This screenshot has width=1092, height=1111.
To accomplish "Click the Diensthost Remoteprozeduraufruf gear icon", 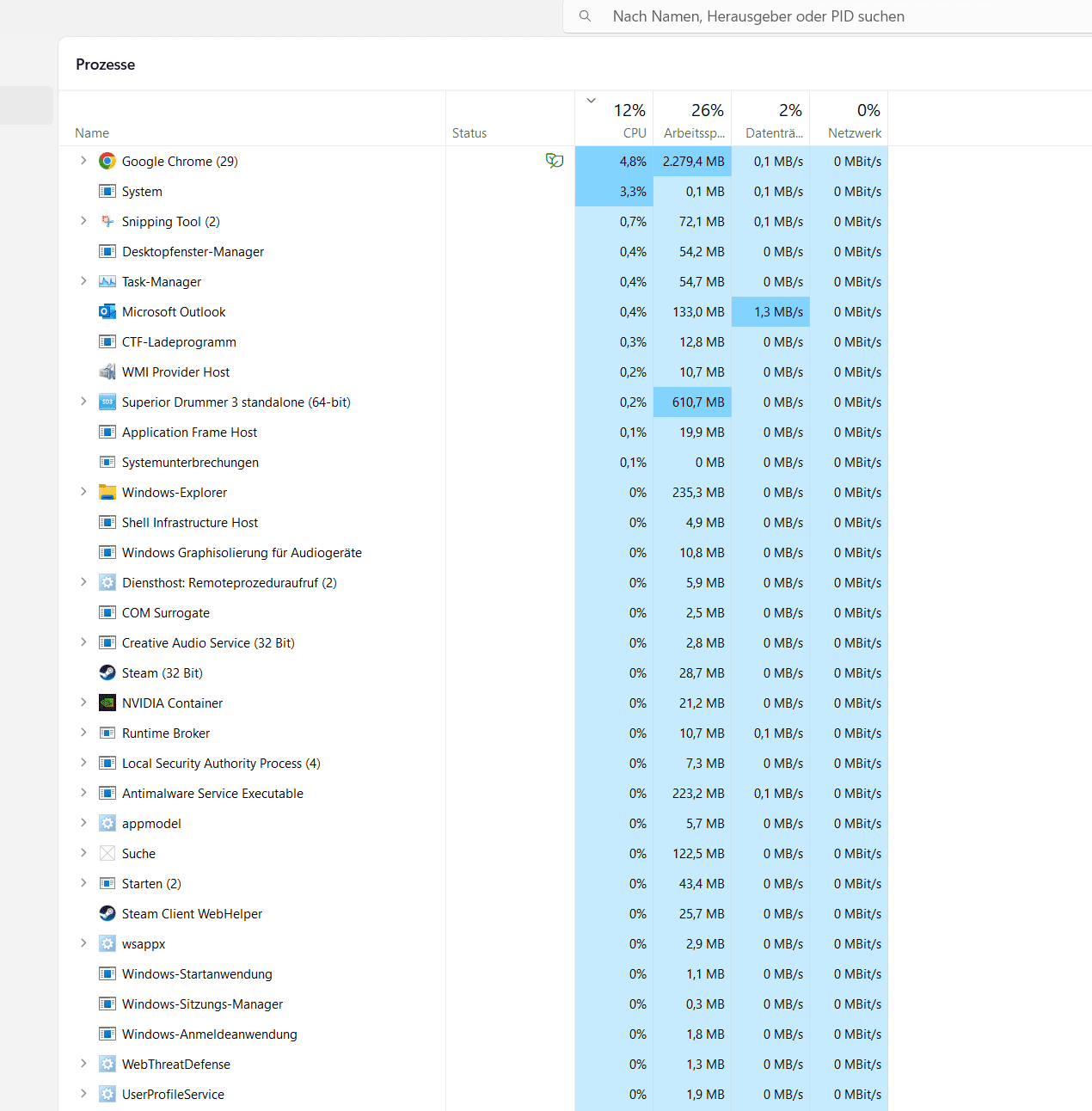I will (x=107, y=582).
